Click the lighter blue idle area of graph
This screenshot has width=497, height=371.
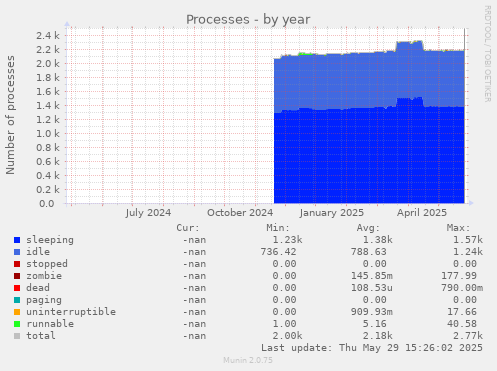point(369,80)
